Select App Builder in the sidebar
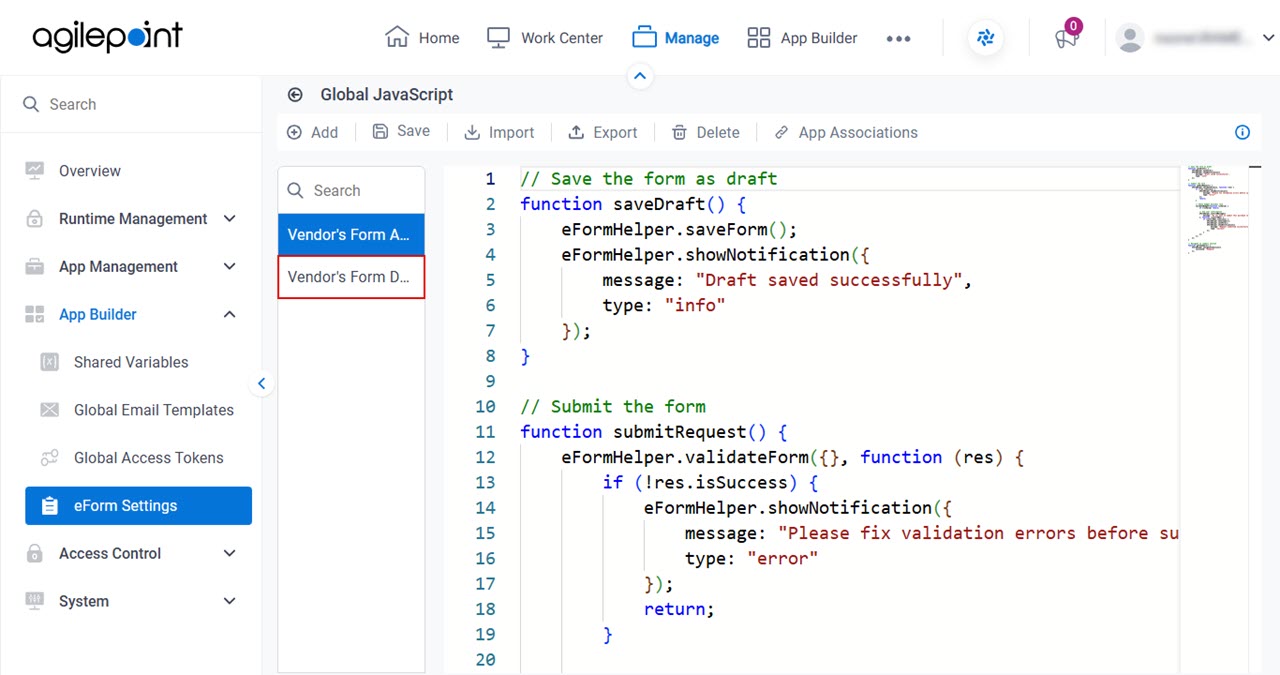This screenshot has height=675, width=1280. (x=97, y=315)
